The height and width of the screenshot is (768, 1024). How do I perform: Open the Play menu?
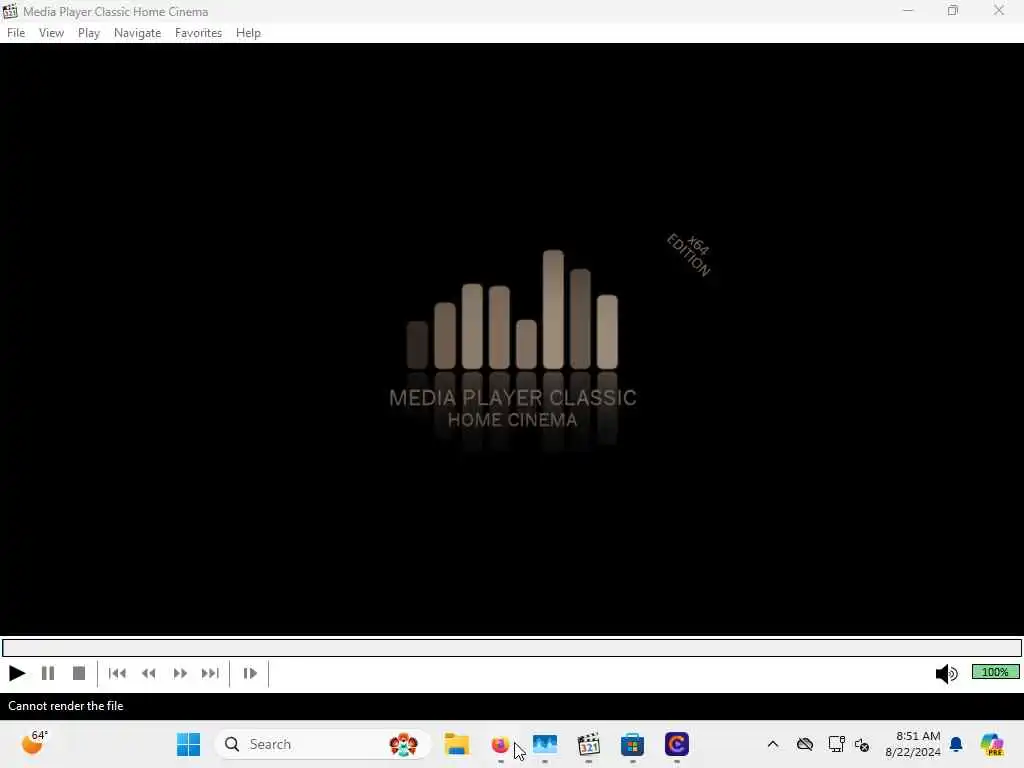click(89, 33)
